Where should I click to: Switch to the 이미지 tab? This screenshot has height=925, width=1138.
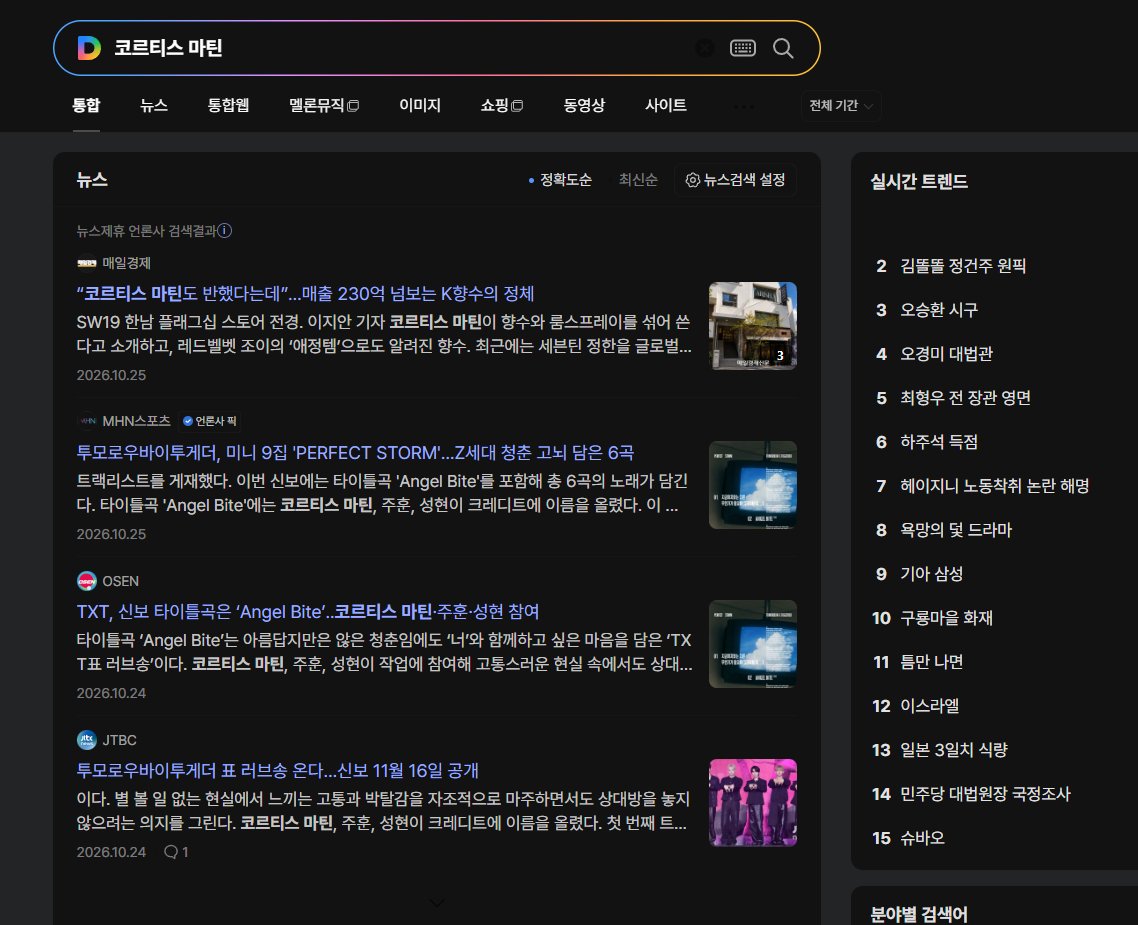coord(419,106)
